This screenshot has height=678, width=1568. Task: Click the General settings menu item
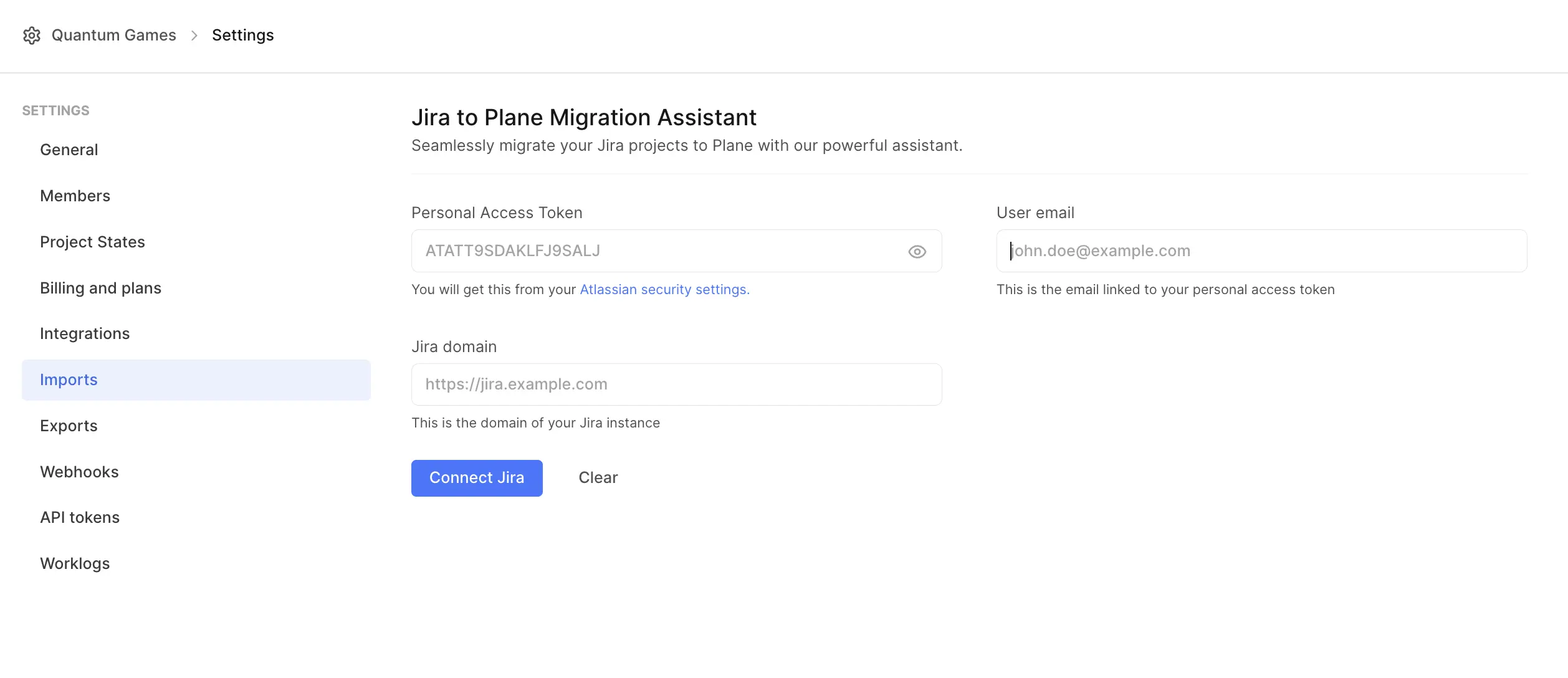tap(68, 149)
